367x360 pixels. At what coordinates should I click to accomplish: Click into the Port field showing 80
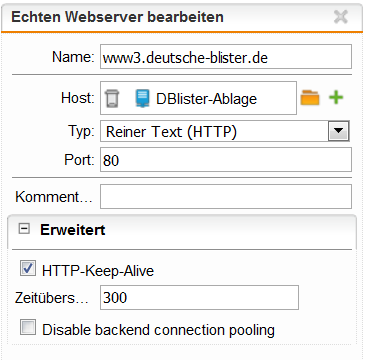(226, 160)
